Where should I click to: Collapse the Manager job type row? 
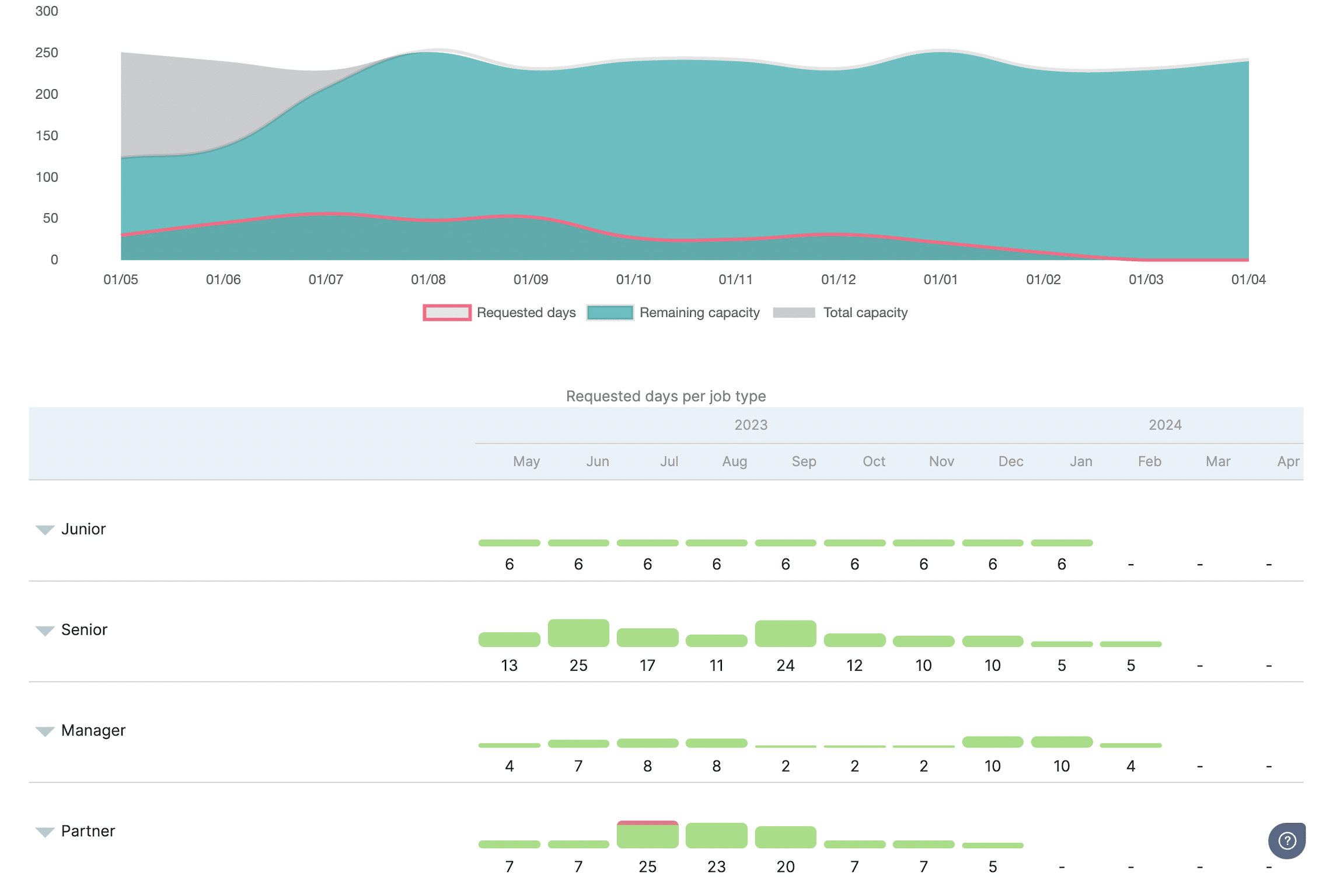coord(45,731)
